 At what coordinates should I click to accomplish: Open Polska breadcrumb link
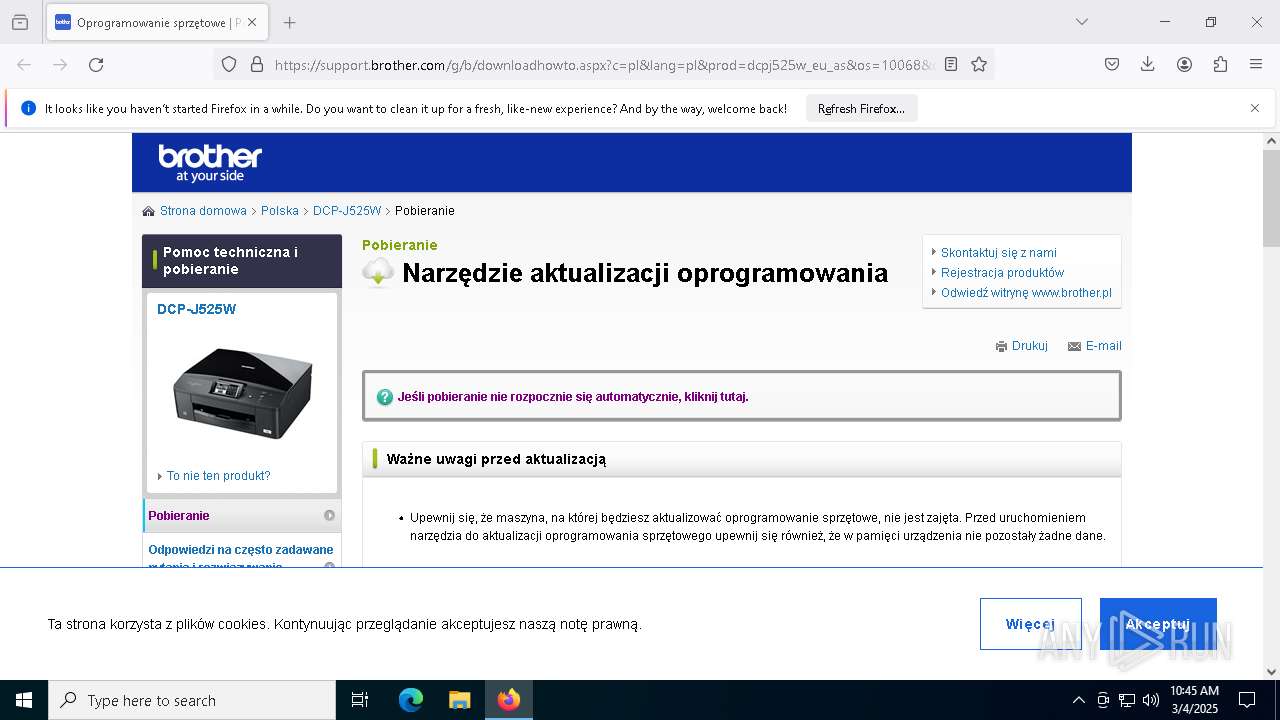point(280,211)
